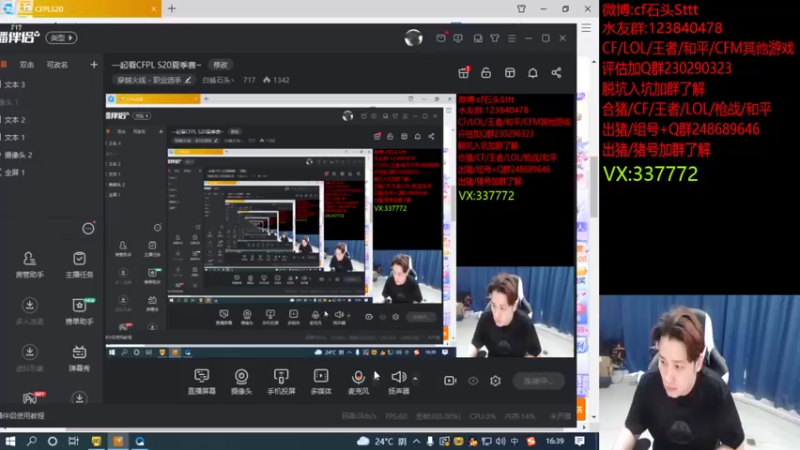Open the mail icon in app title bar

click(441, 38)
